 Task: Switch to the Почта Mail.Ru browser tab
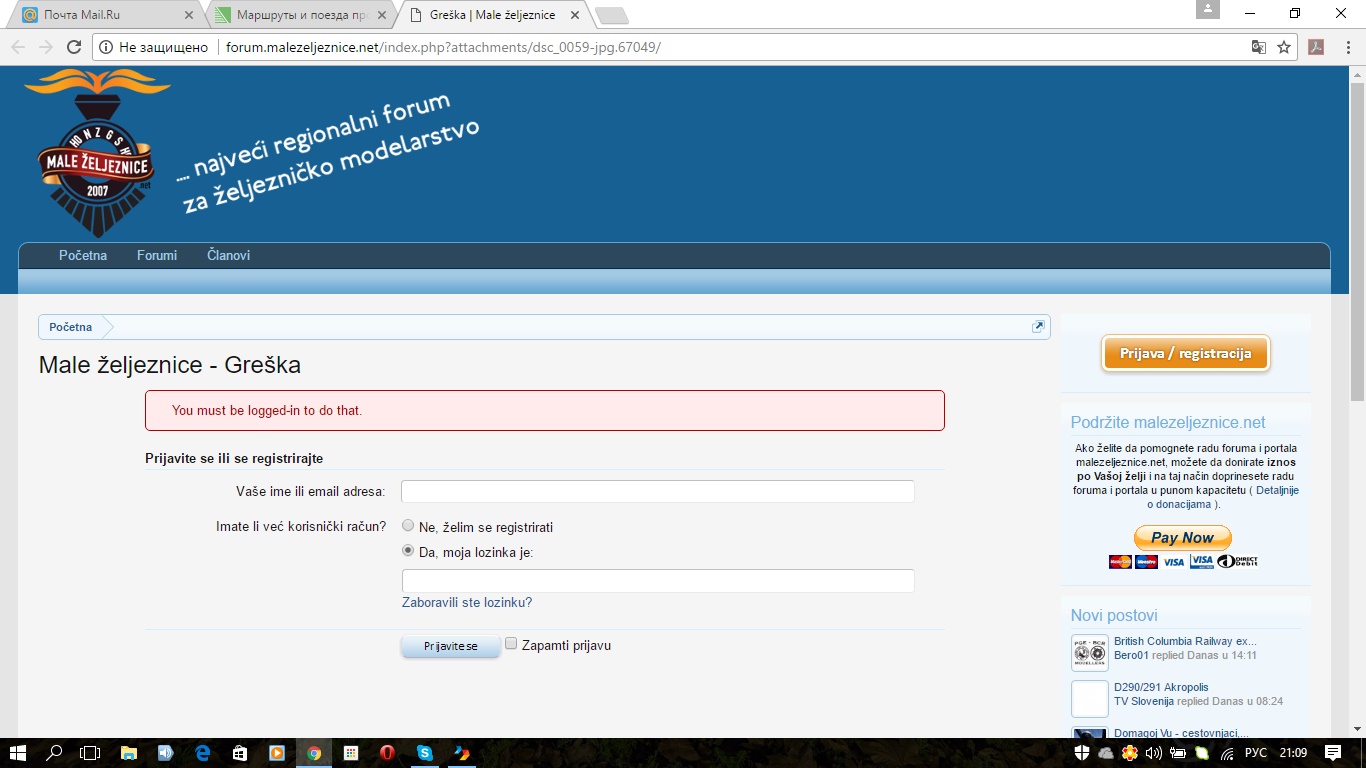104,15
